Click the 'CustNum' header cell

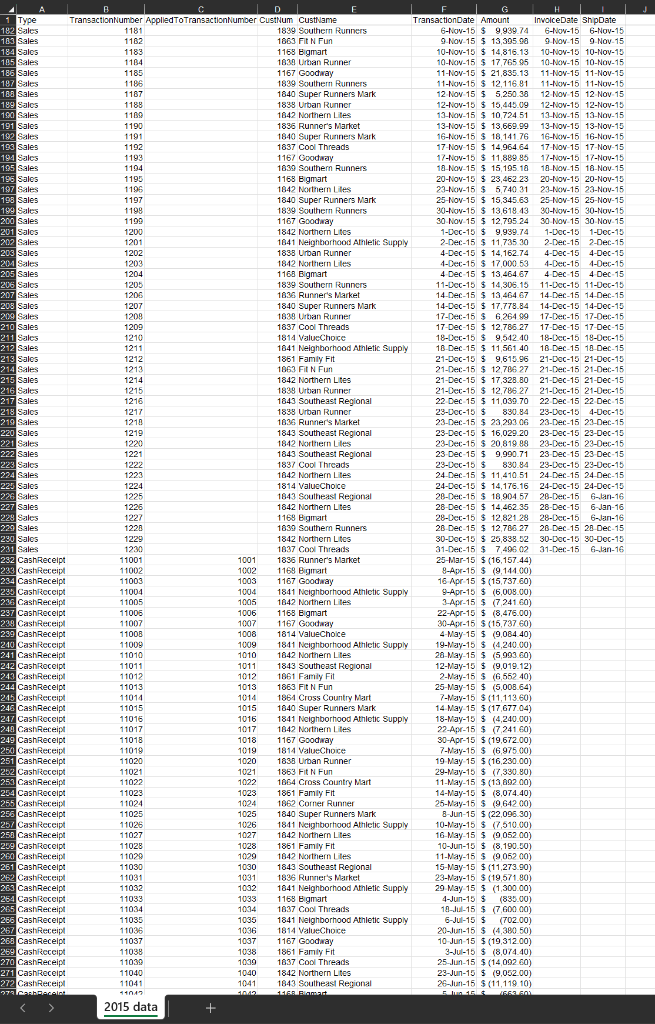[x=277, y=20]
